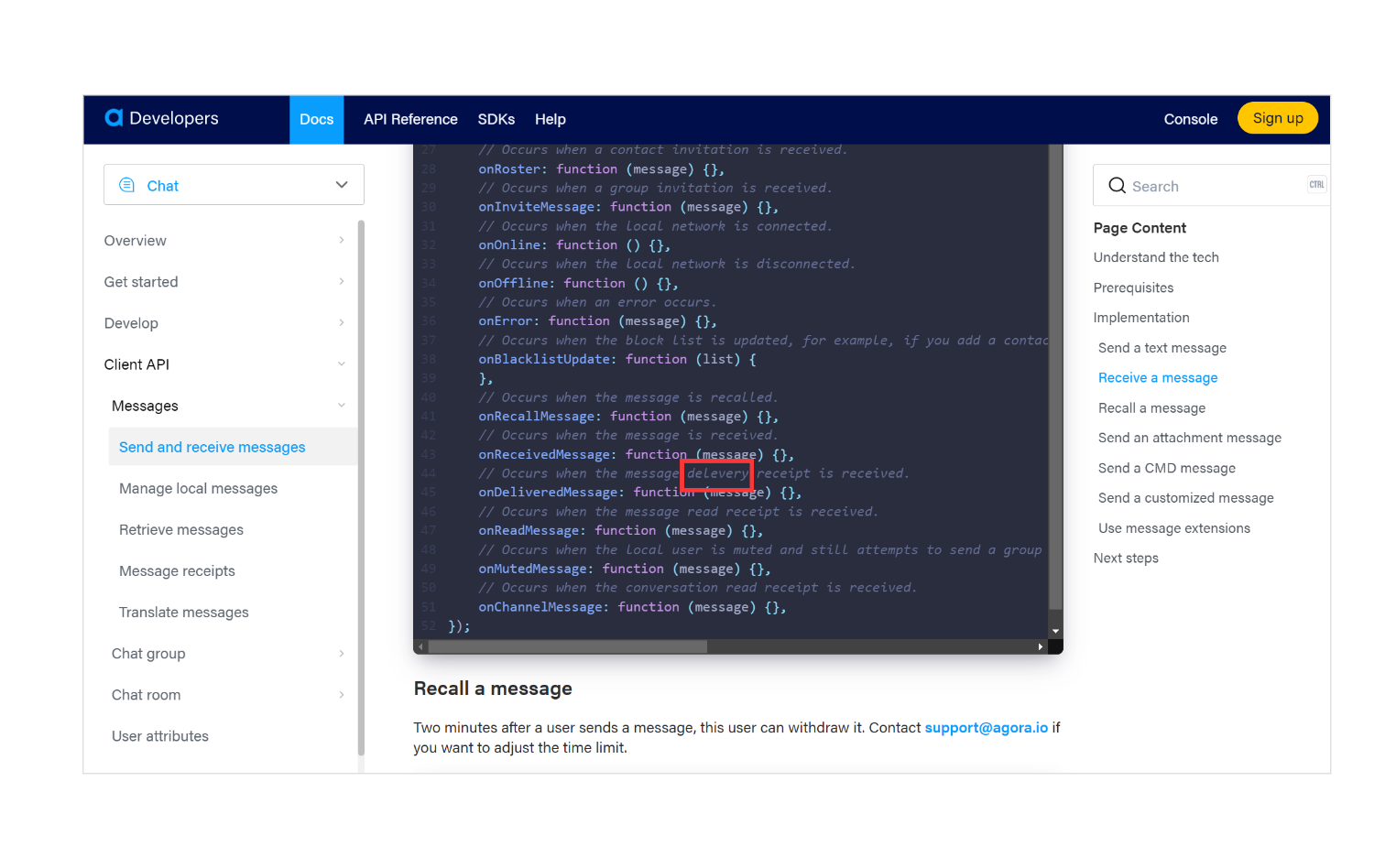Click the Sign up button
This screenshot has width=1396, height=868.
pos(1277,118)
